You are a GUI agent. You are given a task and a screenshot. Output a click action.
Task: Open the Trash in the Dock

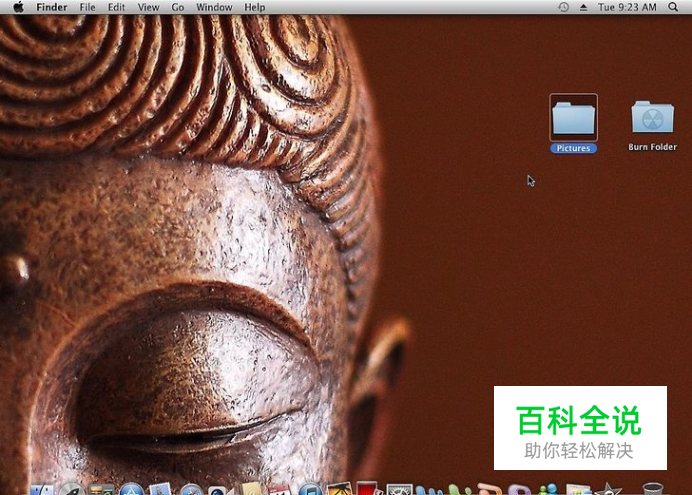[653, 489]
